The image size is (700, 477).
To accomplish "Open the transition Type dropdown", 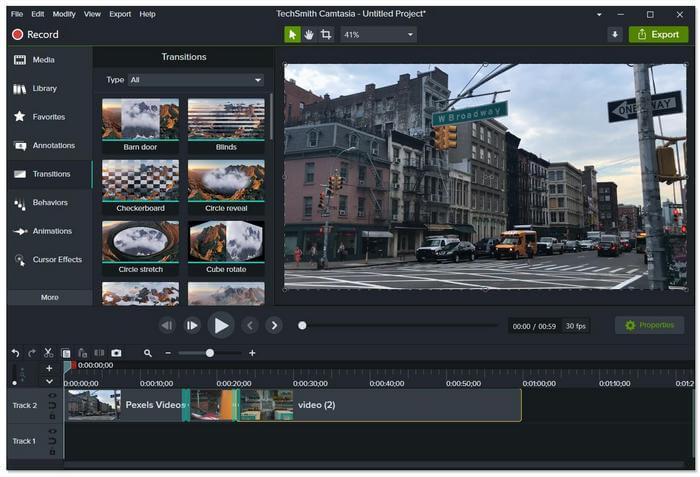I will pos(196,80).
